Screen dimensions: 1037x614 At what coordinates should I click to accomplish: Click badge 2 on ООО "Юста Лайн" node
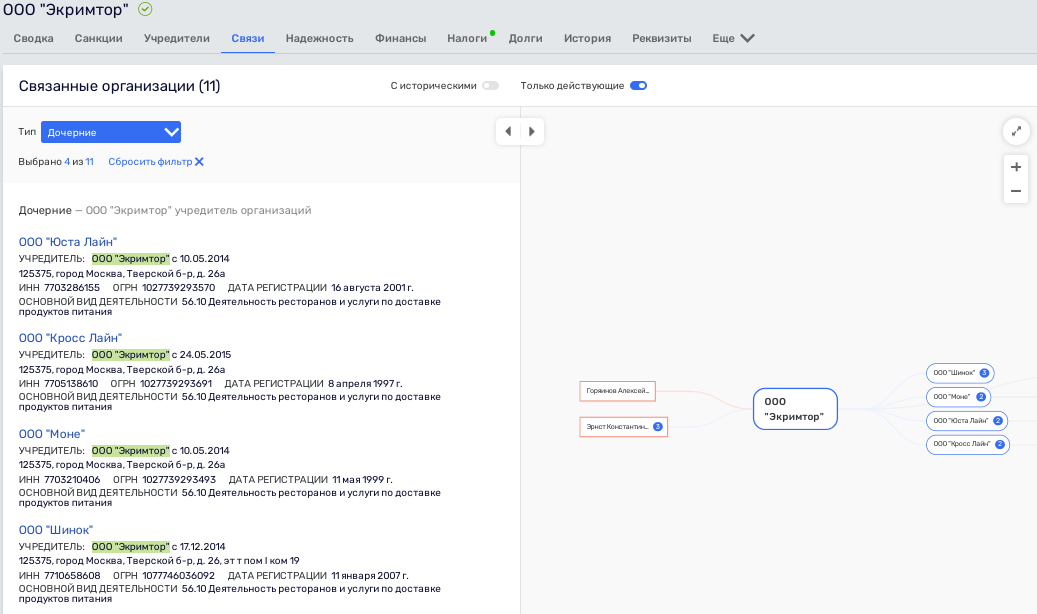998,421
